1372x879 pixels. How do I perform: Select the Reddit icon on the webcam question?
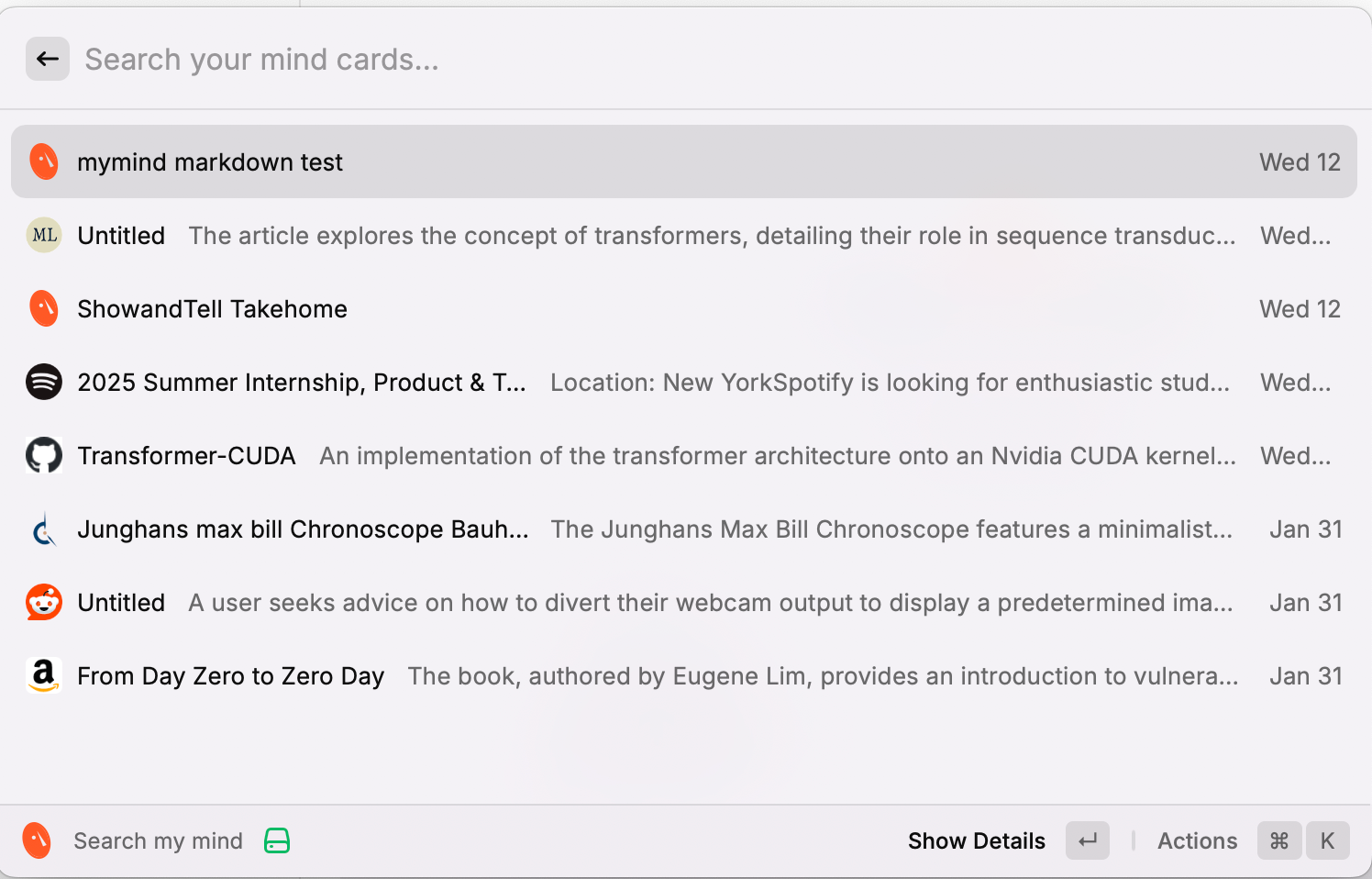point(43,602)
